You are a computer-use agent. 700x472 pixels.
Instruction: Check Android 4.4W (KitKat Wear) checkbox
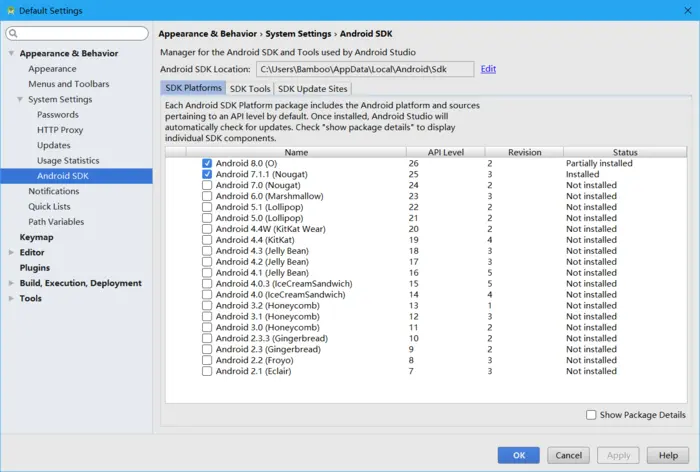[x=207, y=229]
